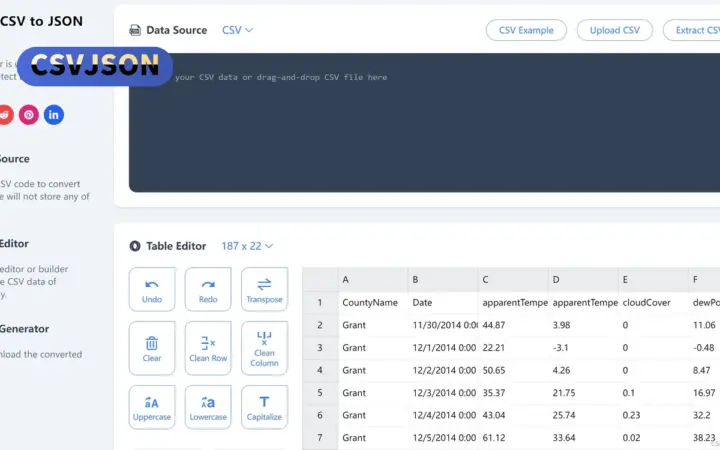
Task: Select column A header
Action: 373,280
